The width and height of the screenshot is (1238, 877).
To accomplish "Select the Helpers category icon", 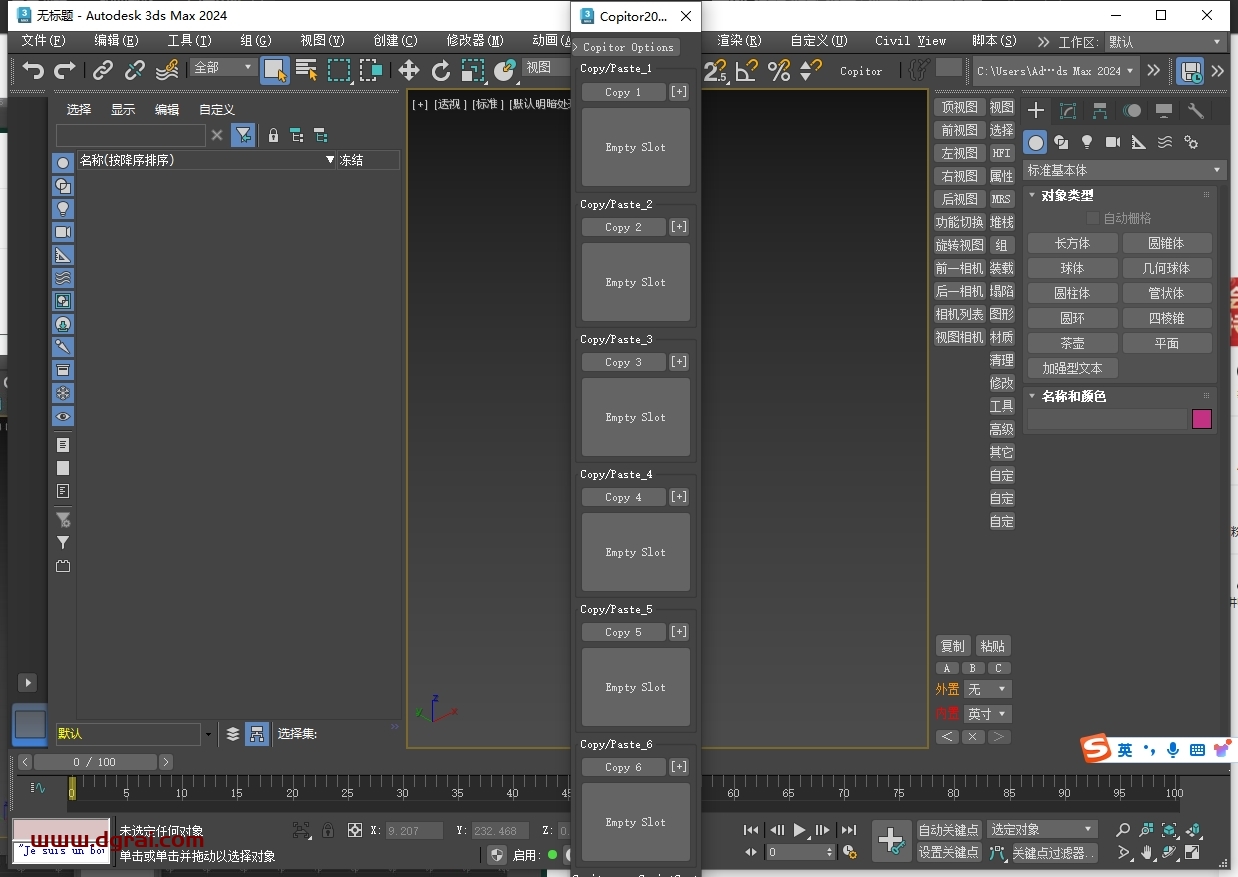I will tap(1139, 142).
